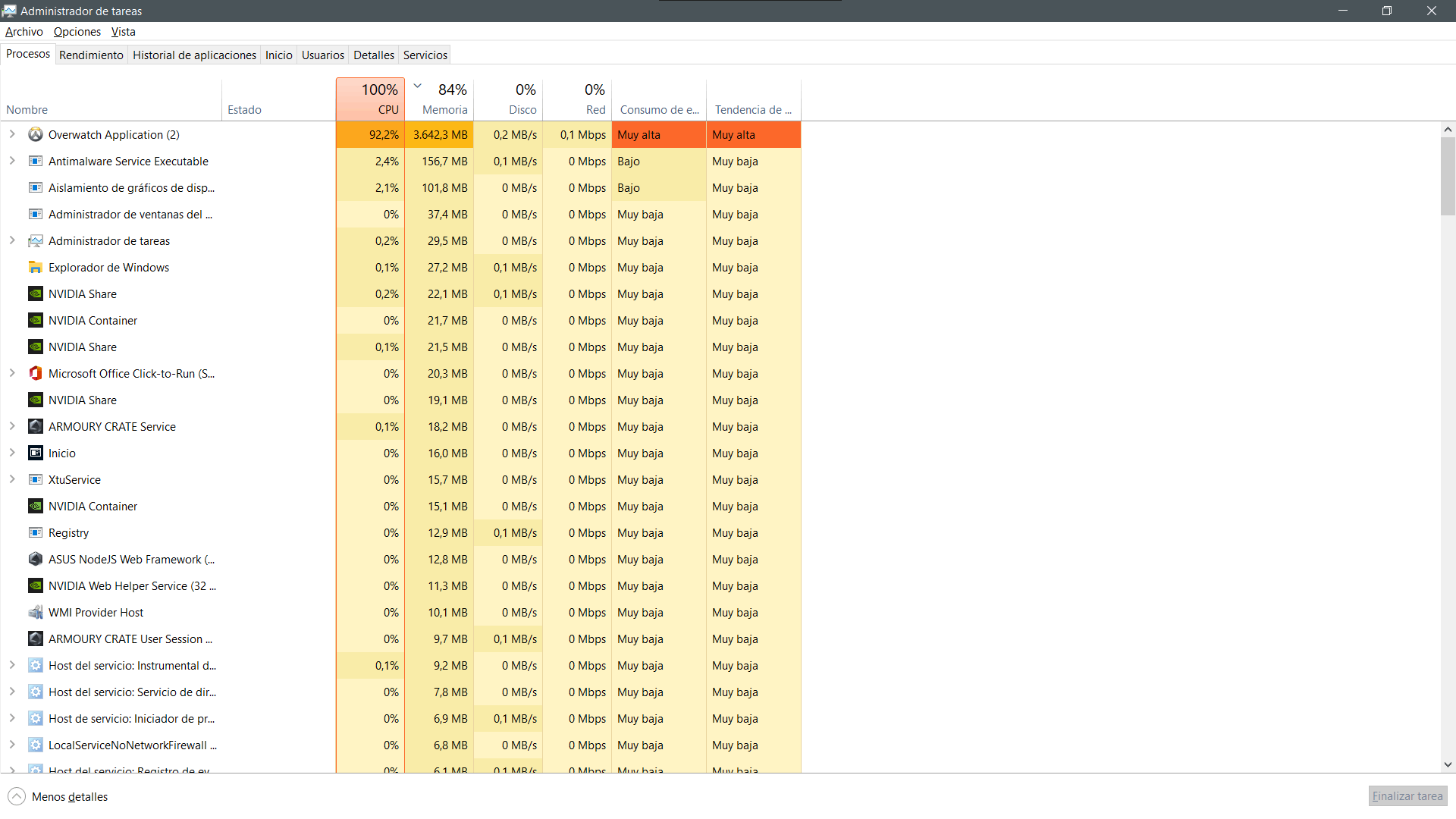Click the scrollbar down arrow
The height and width of the screenshot is (819, 1456).
(x=1448, y=764)
